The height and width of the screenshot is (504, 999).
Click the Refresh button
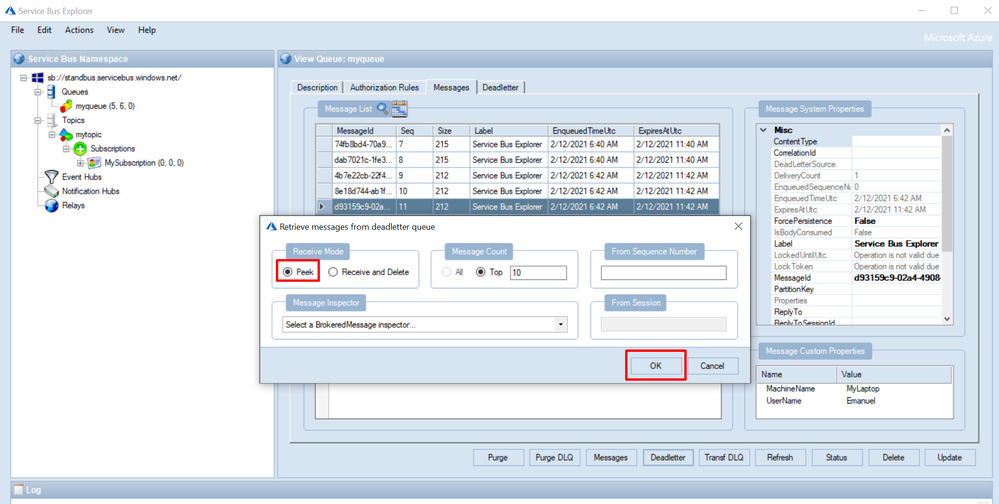coord(780,457)
